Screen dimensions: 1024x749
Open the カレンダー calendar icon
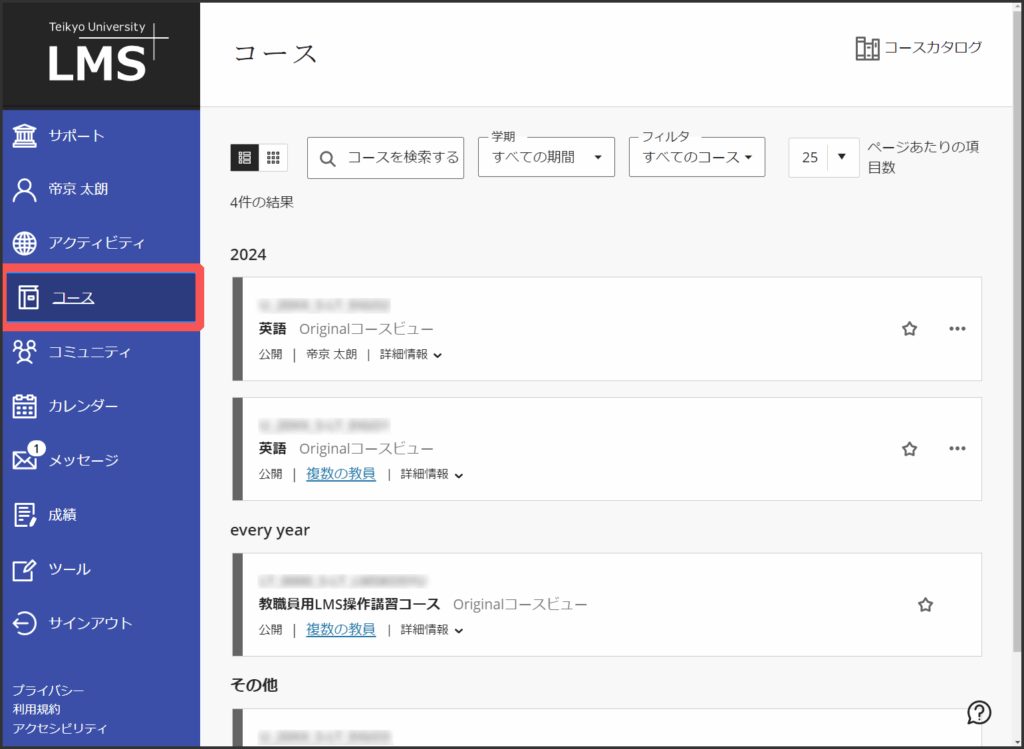24,406
